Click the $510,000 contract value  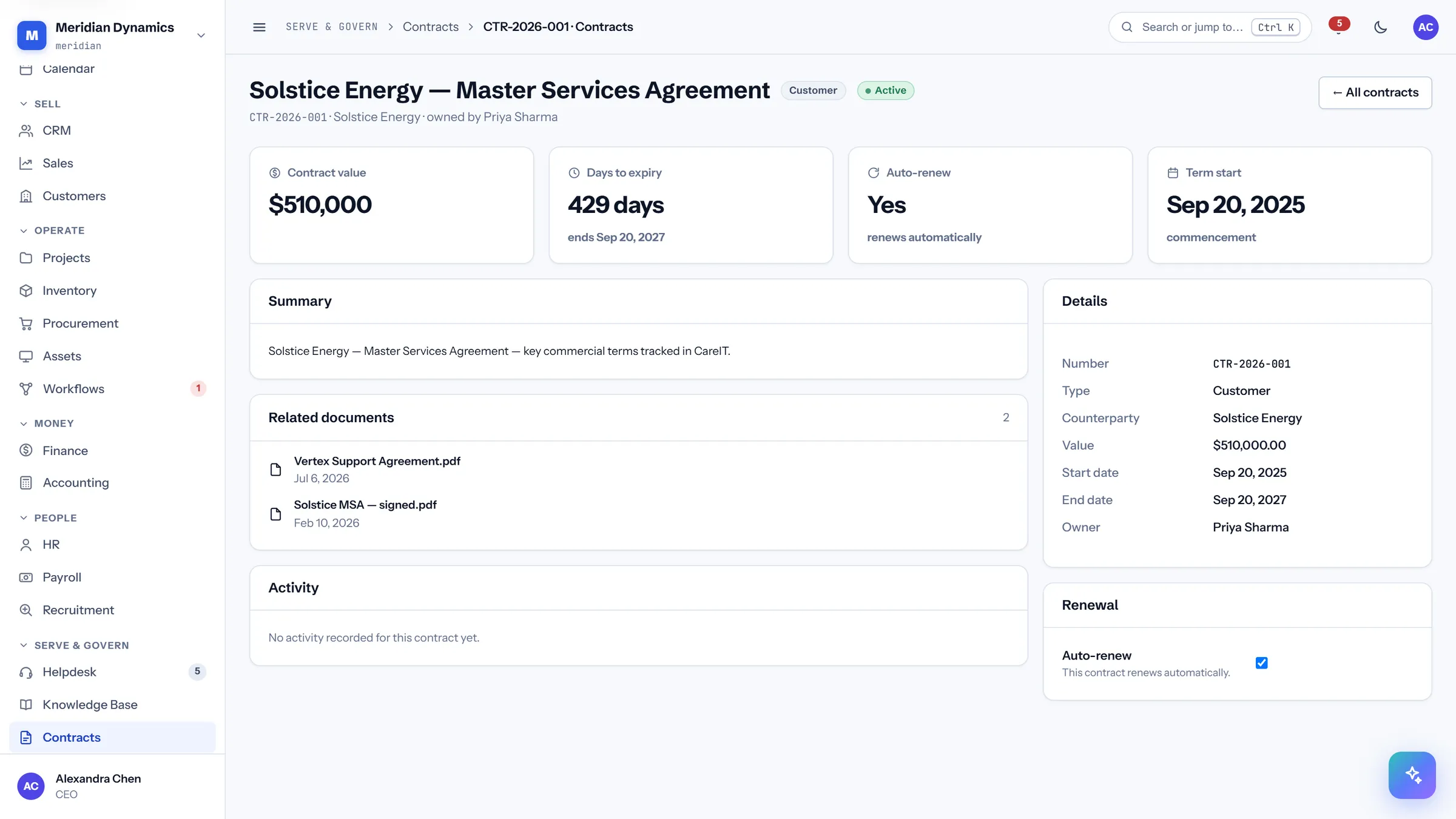[x=320, y=204]
